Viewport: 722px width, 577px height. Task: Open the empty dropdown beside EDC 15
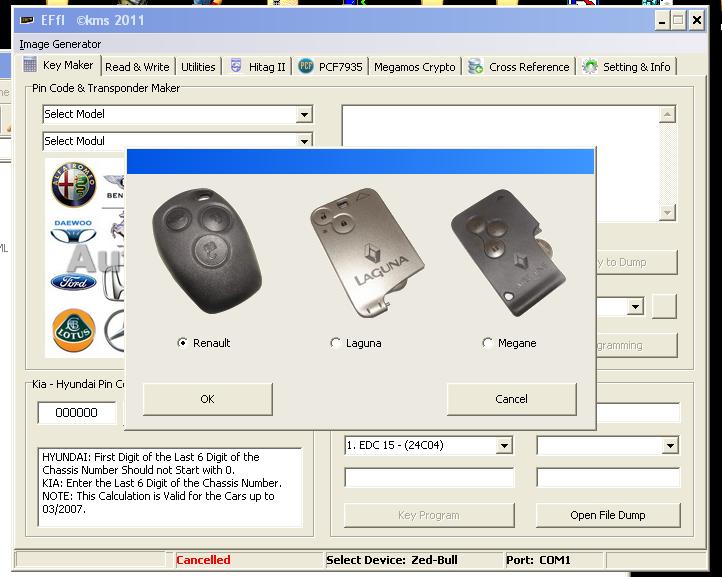(670, 446)
